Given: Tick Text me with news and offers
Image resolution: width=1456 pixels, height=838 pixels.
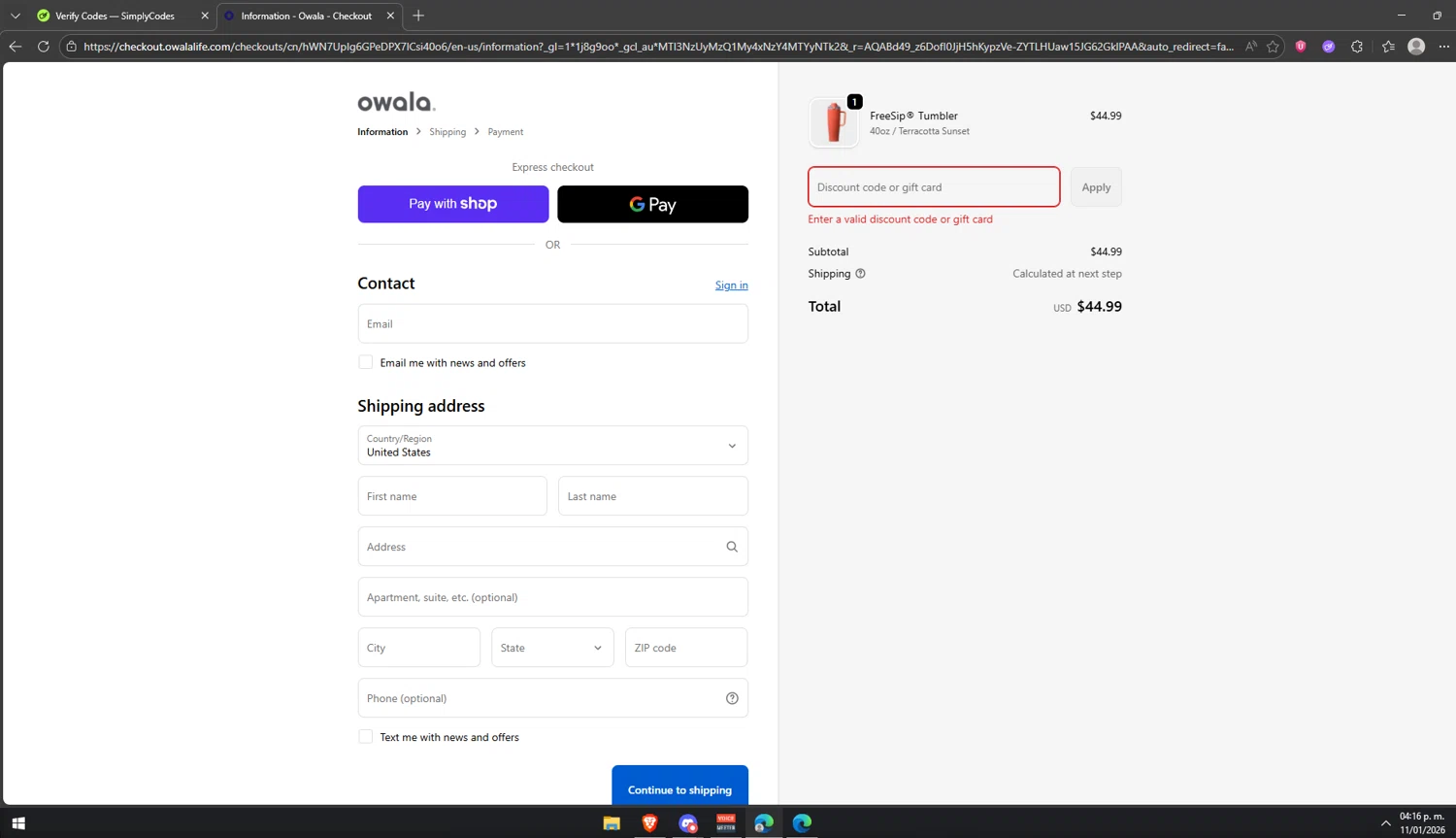Looking at the screenshot, I should (x=365, y=737).
